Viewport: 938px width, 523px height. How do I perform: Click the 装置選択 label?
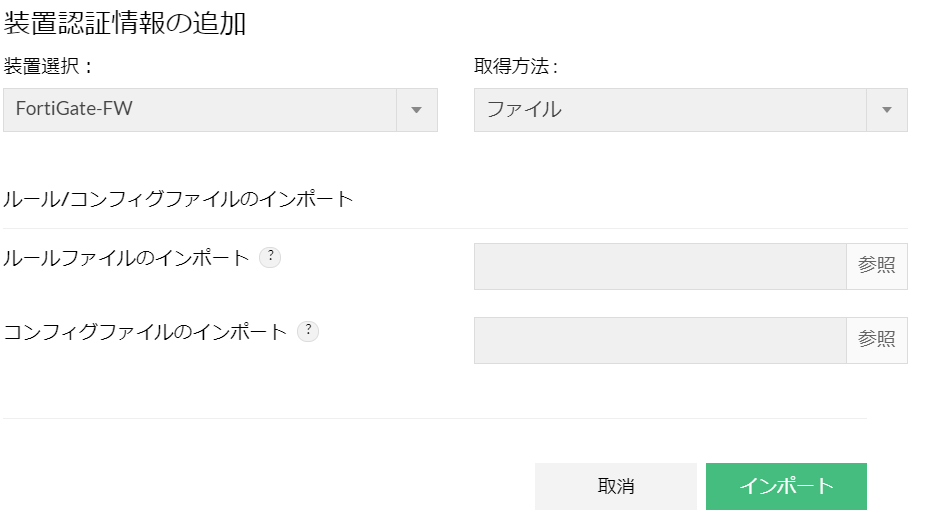click(48, 67)
